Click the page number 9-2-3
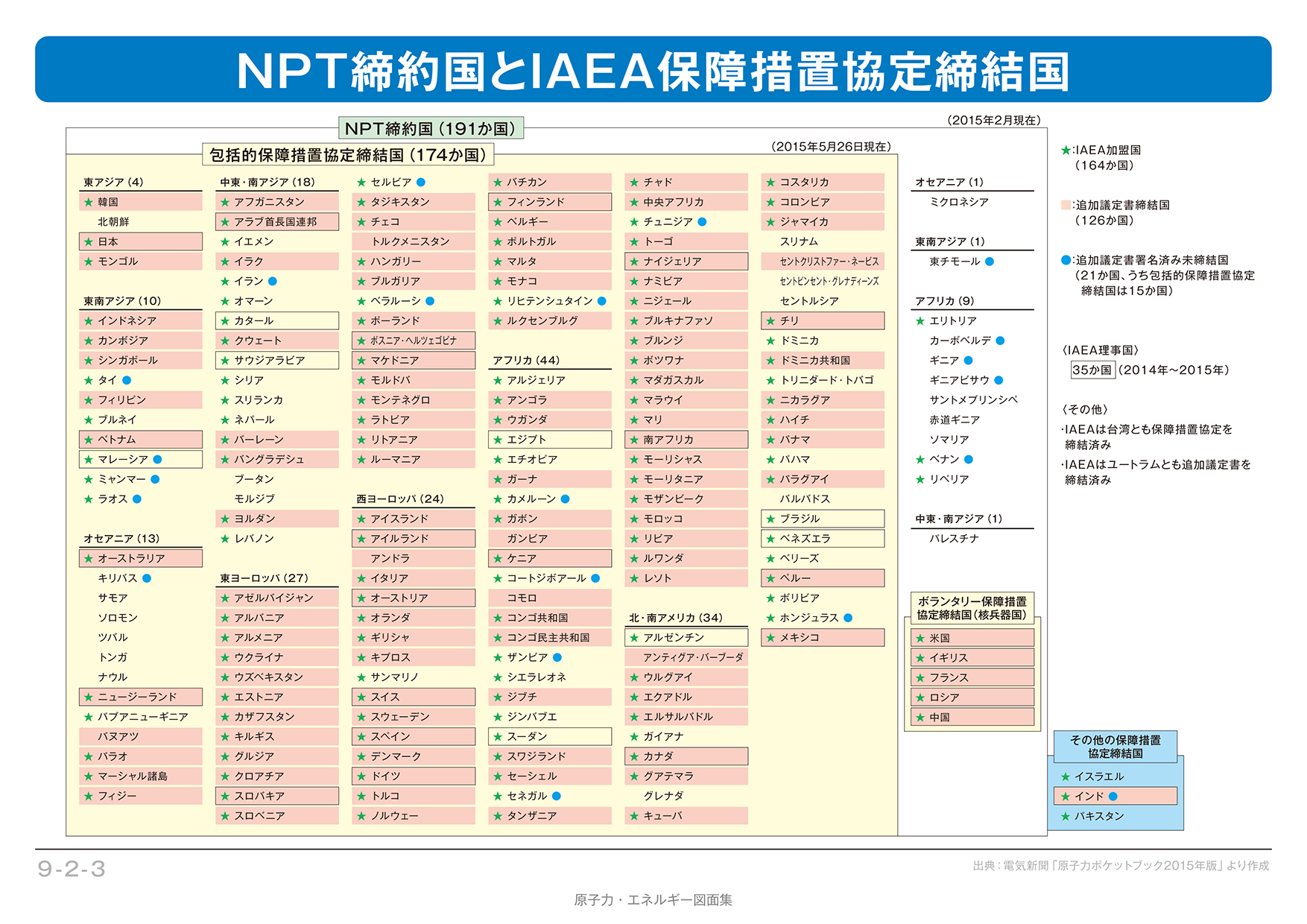The height and width of the screenshot is (924, 1307). (72, 869)
